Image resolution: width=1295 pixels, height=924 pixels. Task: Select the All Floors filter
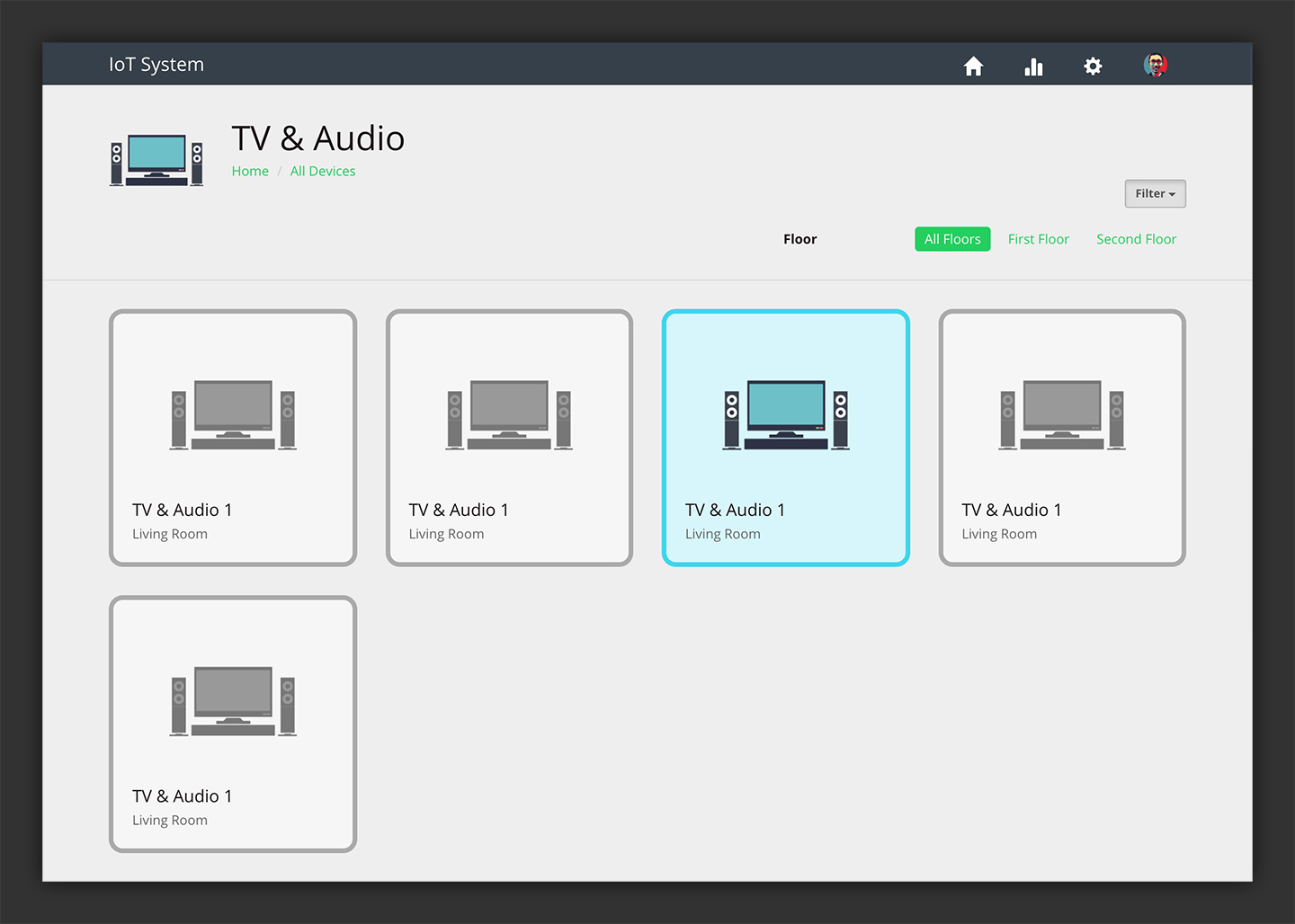[952, 239]
